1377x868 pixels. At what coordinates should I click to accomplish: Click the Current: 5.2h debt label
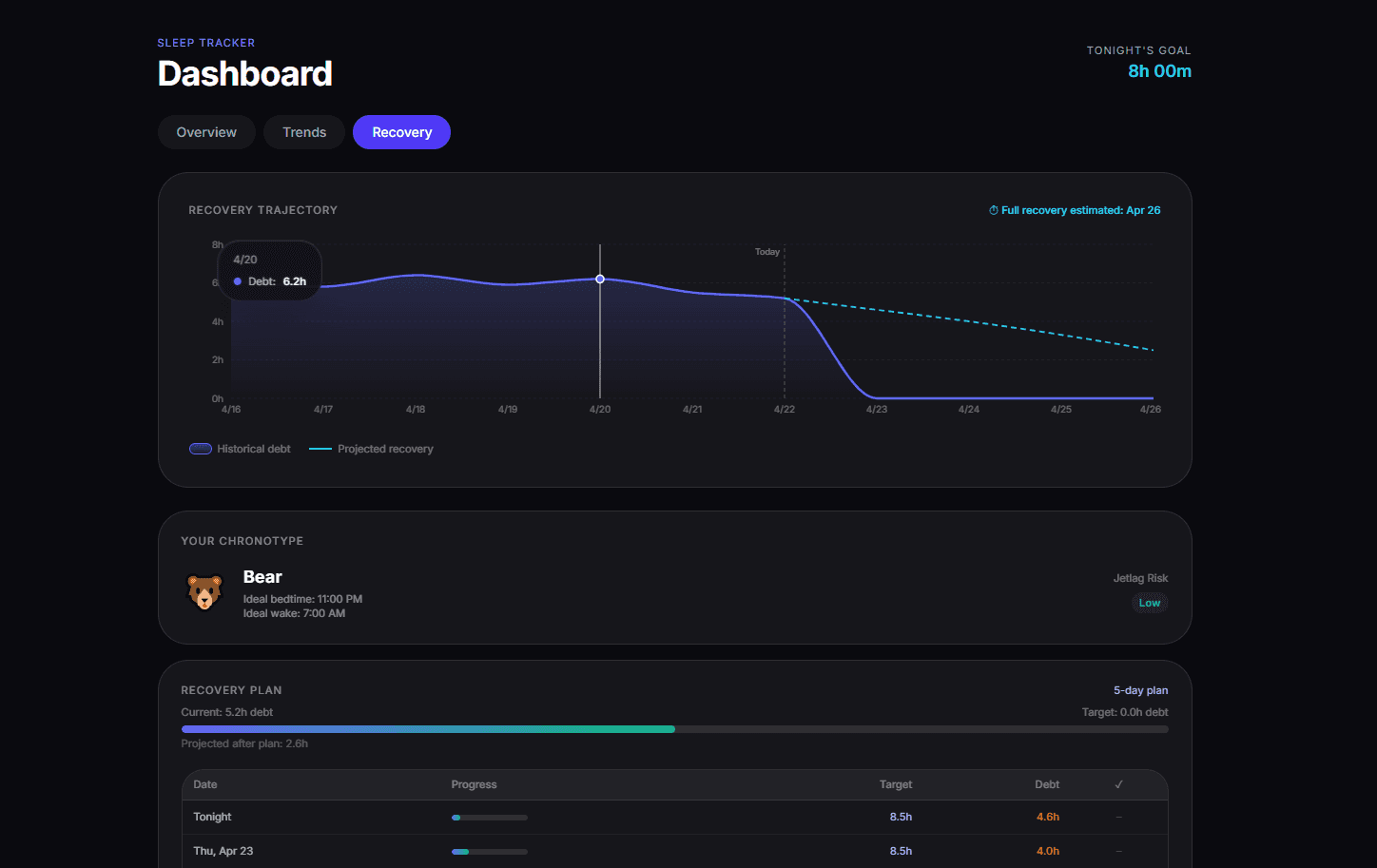pyautogui.click(x=227, y=712)
